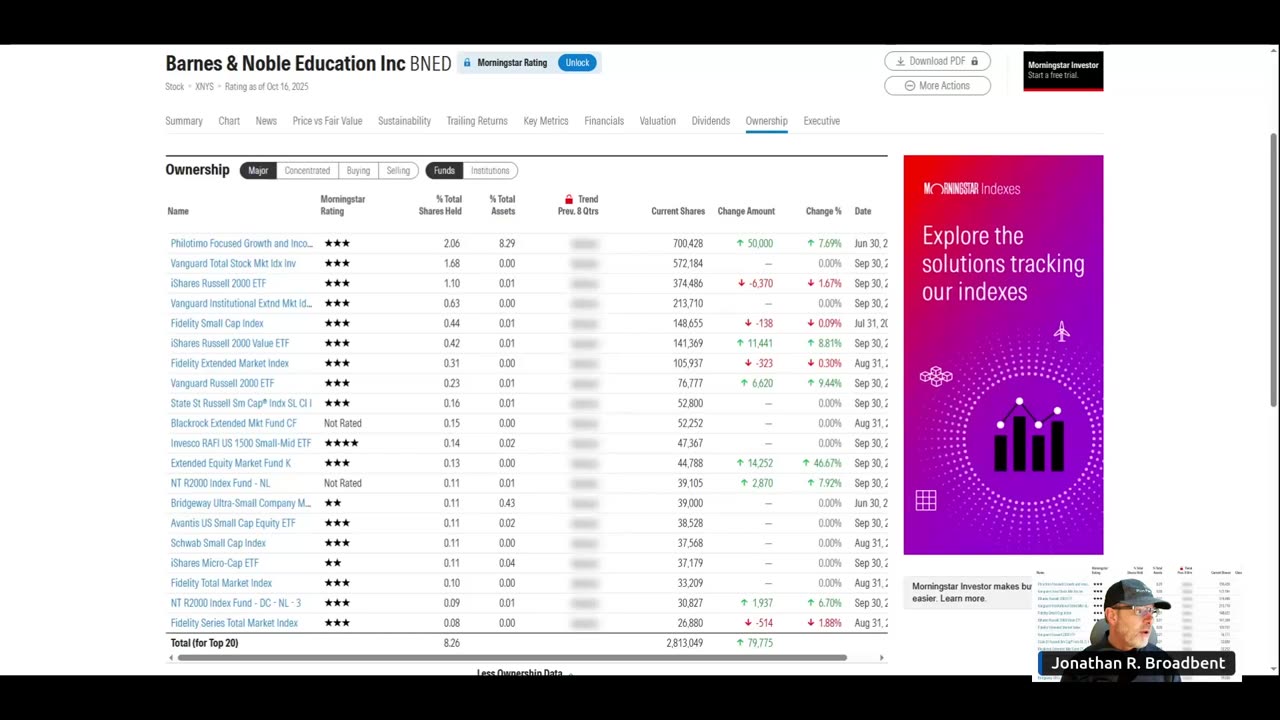Open the Chart tab
Screen dimensions: 1280x720
coord(229,121)
